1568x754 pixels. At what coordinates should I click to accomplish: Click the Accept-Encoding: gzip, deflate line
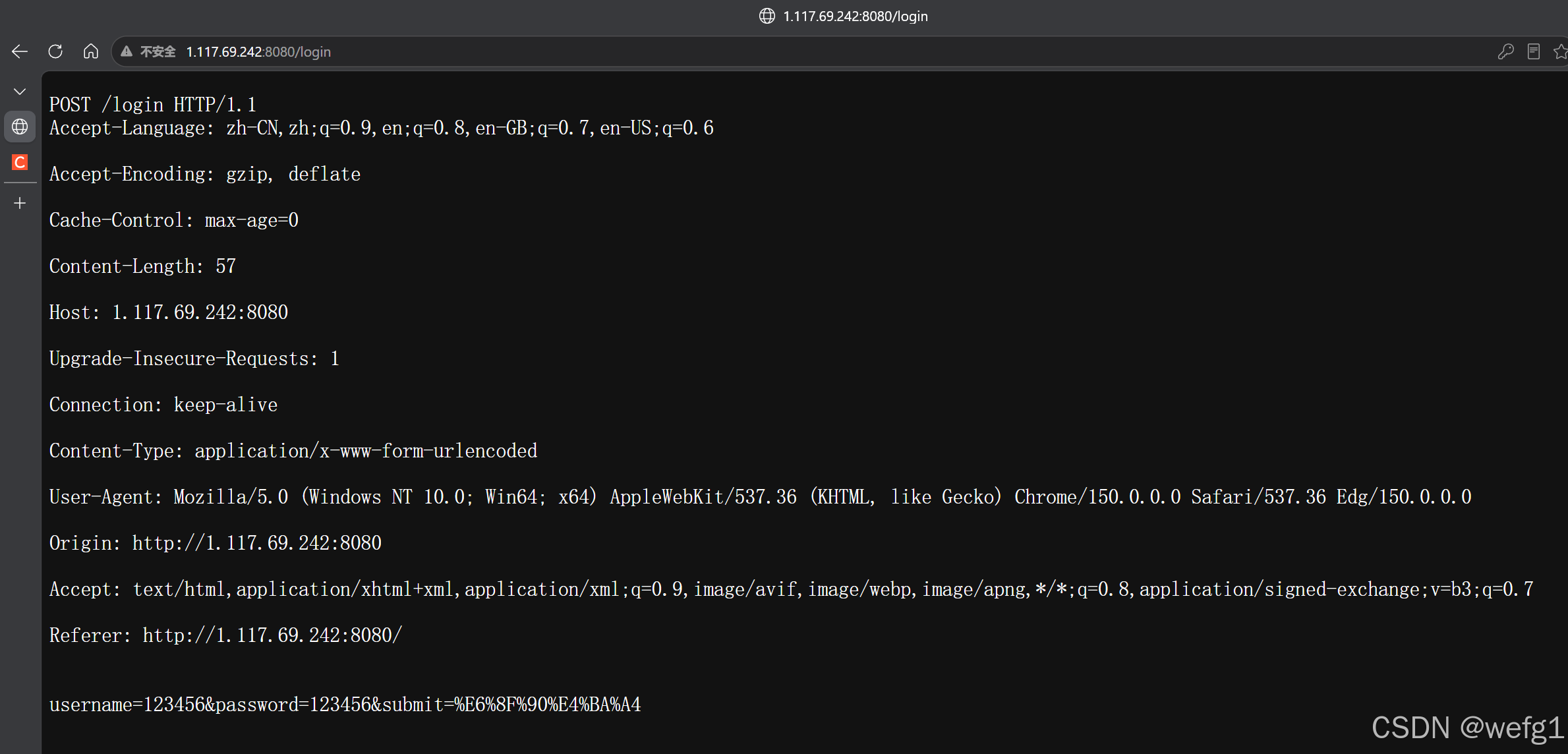tap(205, 174)
